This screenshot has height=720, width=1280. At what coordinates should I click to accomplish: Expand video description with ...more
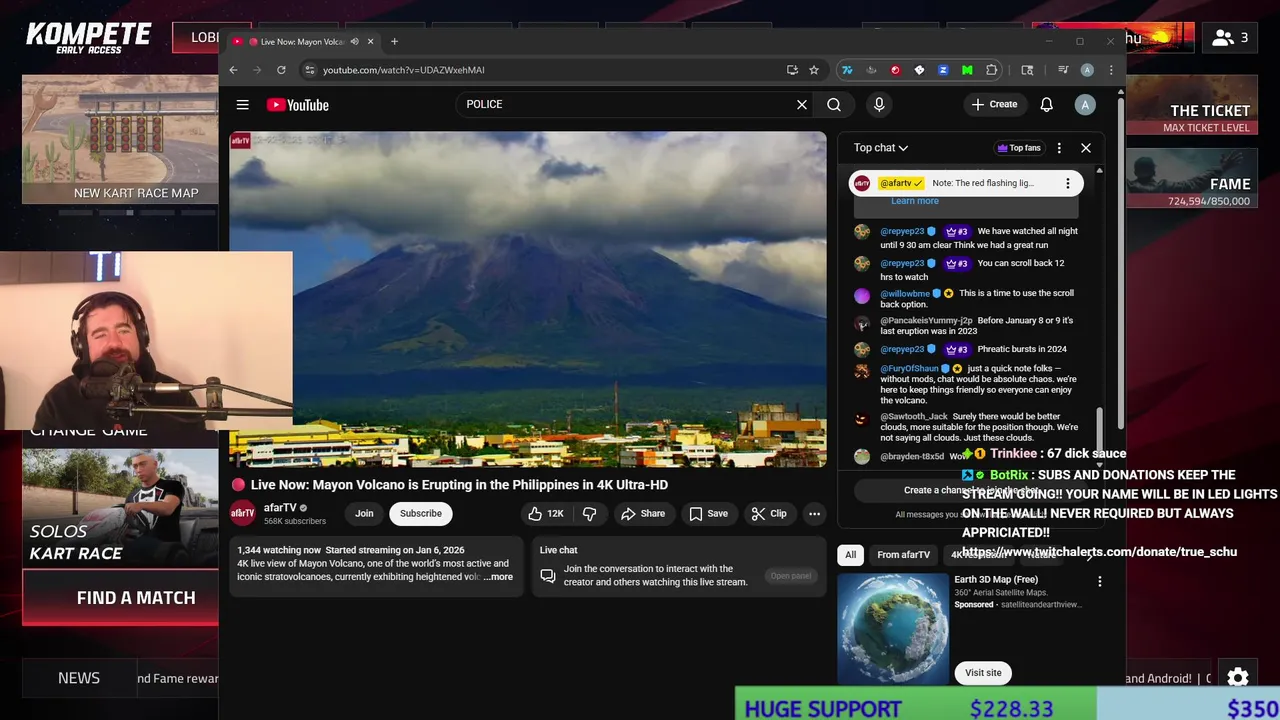[498, 577]
